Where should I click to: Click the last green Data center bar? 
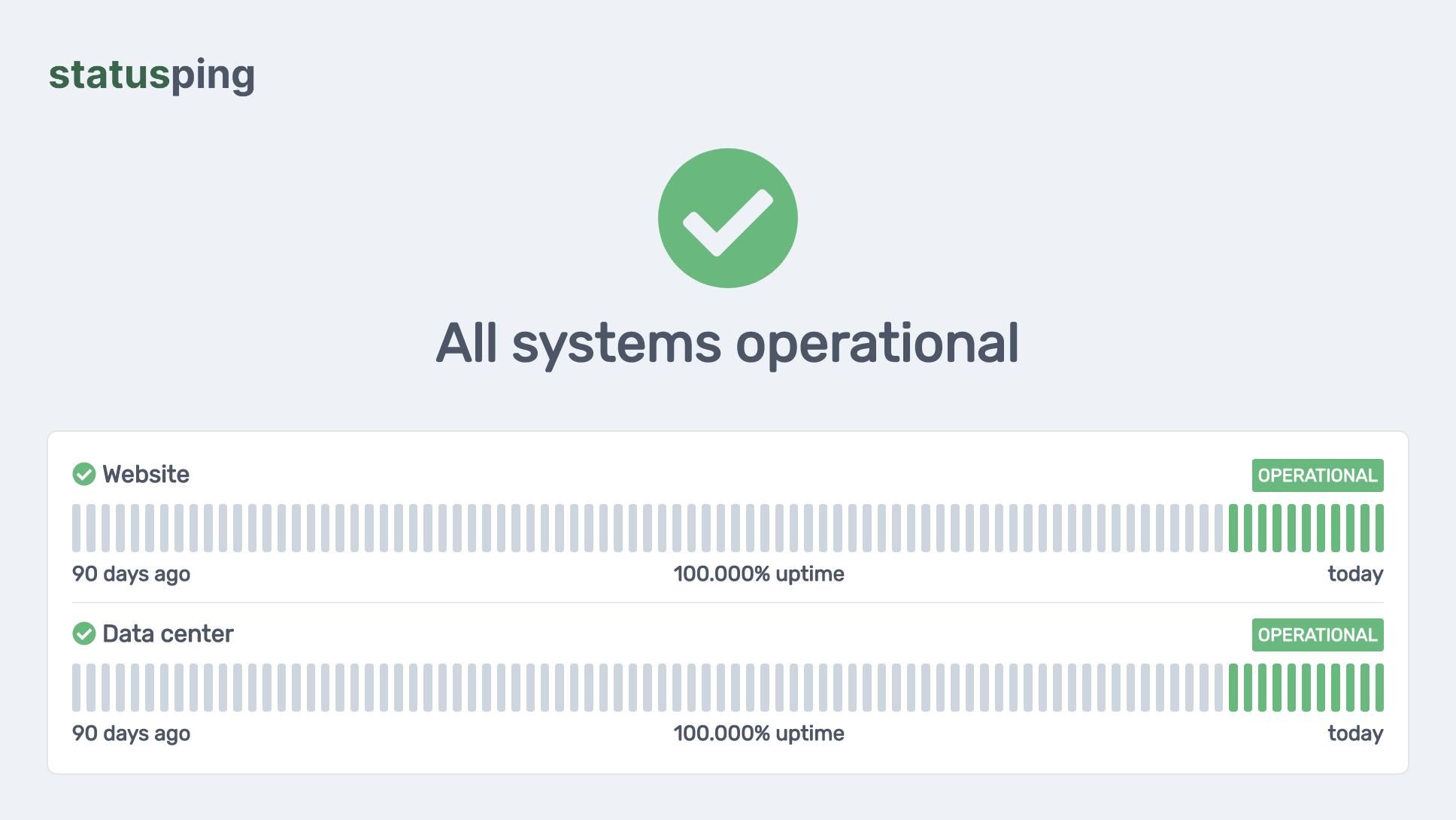click(1379, 688)
